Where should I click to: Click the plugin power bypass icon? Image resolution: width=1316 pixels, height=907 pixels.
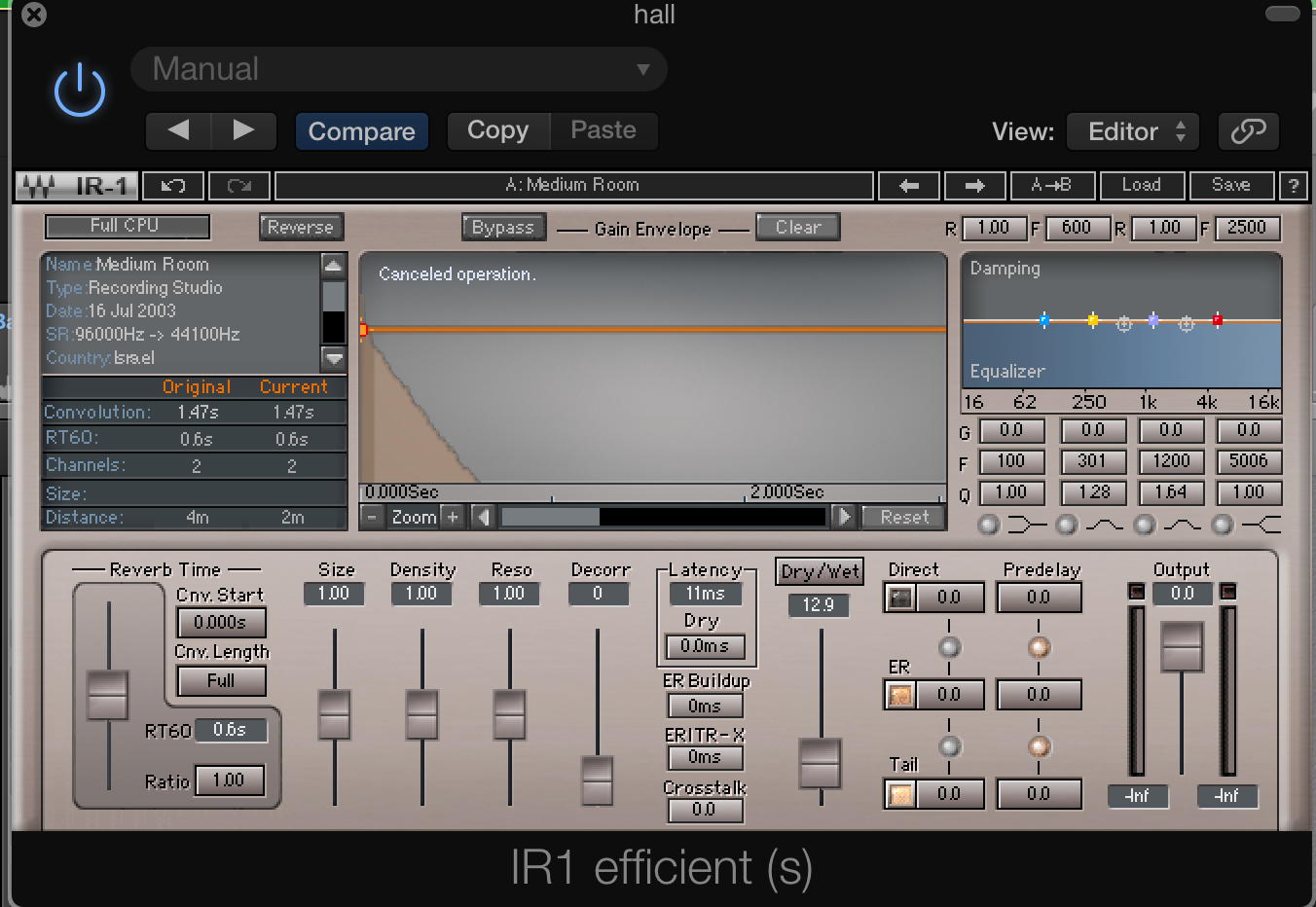coord(79,91)
